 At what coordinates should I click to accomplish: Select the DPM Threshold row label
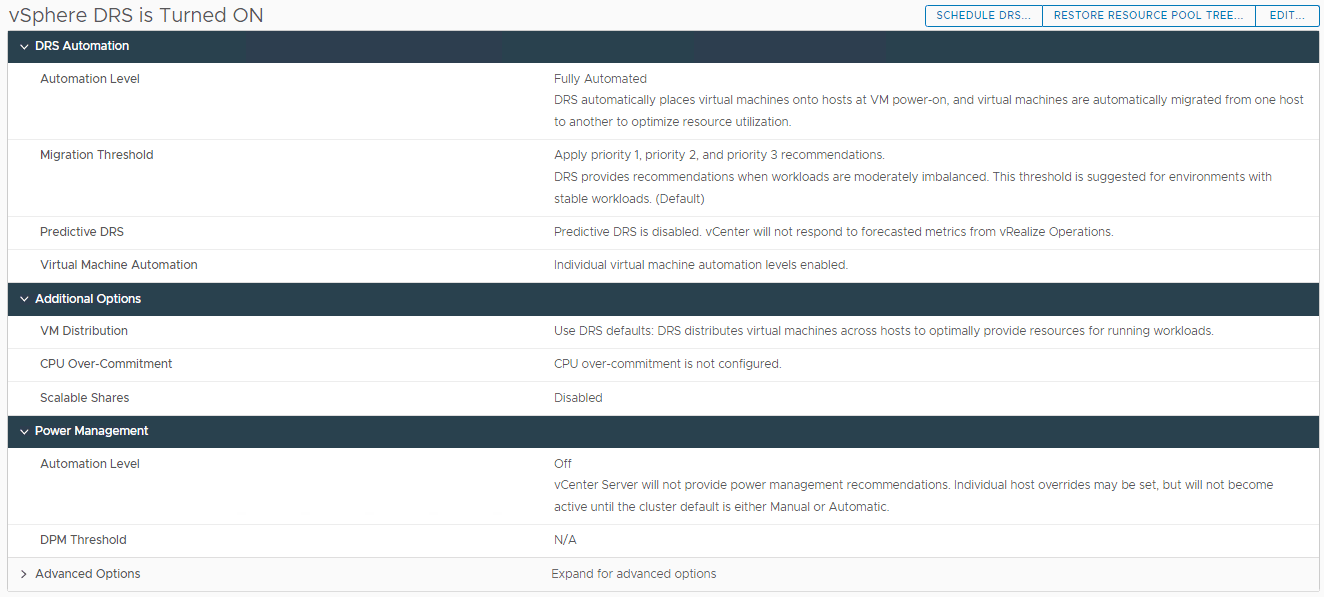[83, 540]
